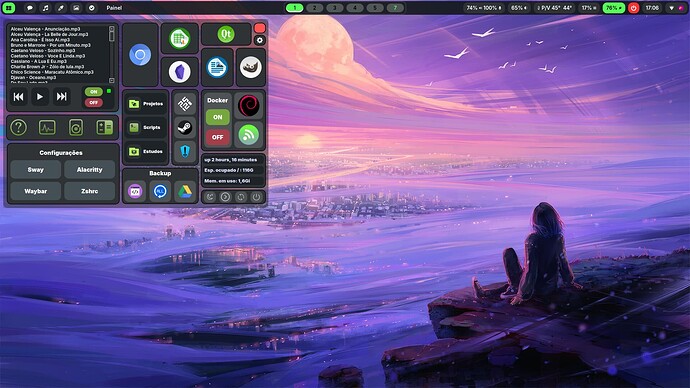Image resolution: width=690 pixels, height=388 pixels.
Task: Click the checkmark icon in top bar
Action: (92, 8)
